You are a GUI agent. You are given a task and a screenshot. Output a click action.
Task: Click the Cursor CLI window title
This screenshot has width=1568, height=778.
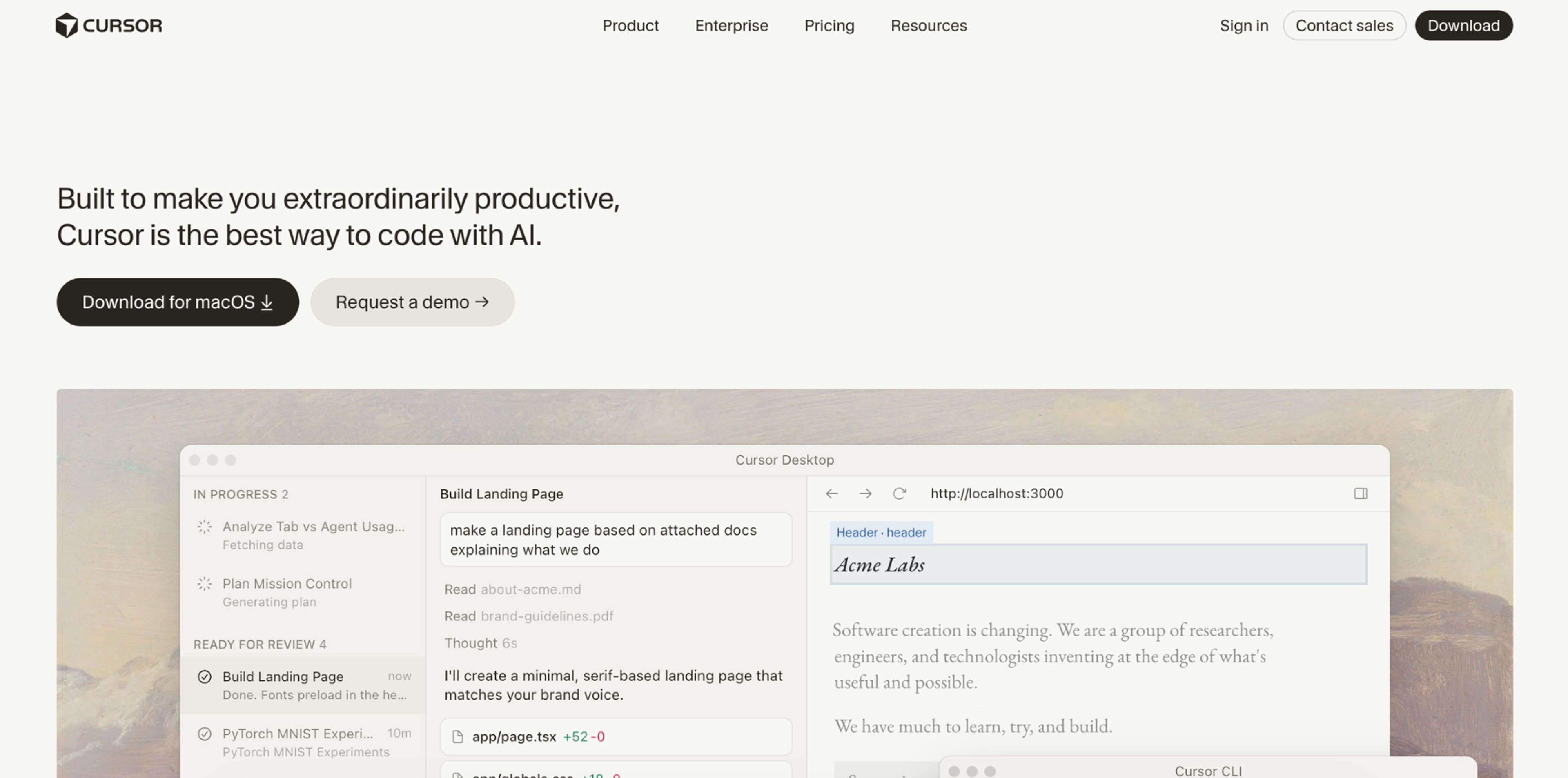(1208, 771)
